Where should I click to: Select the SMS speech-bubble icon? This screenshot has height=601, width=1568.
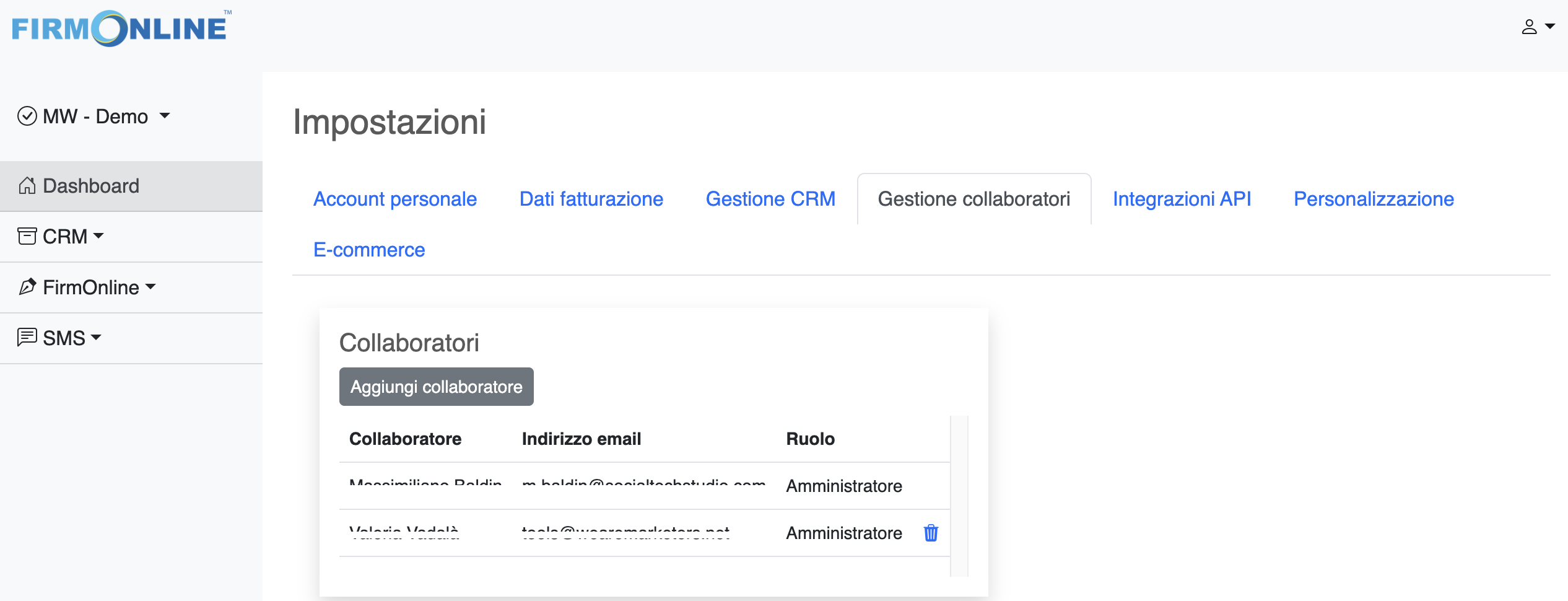pos(27,338)
